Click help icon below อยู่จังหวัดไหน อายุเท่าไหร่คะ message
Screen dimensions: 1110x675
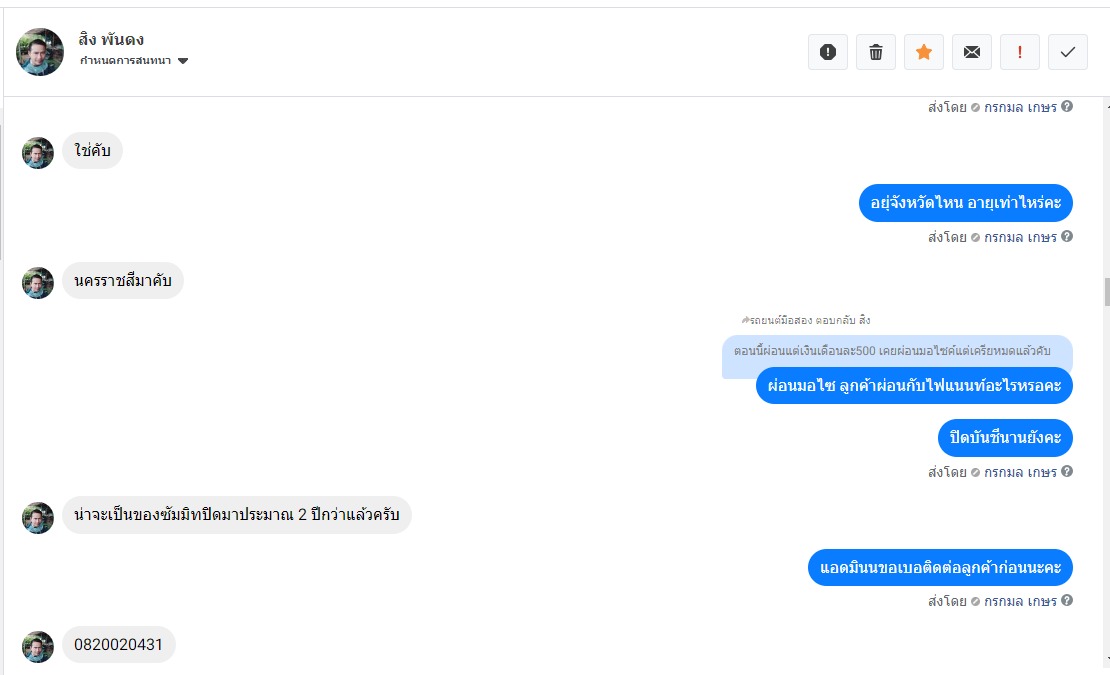1067,237
